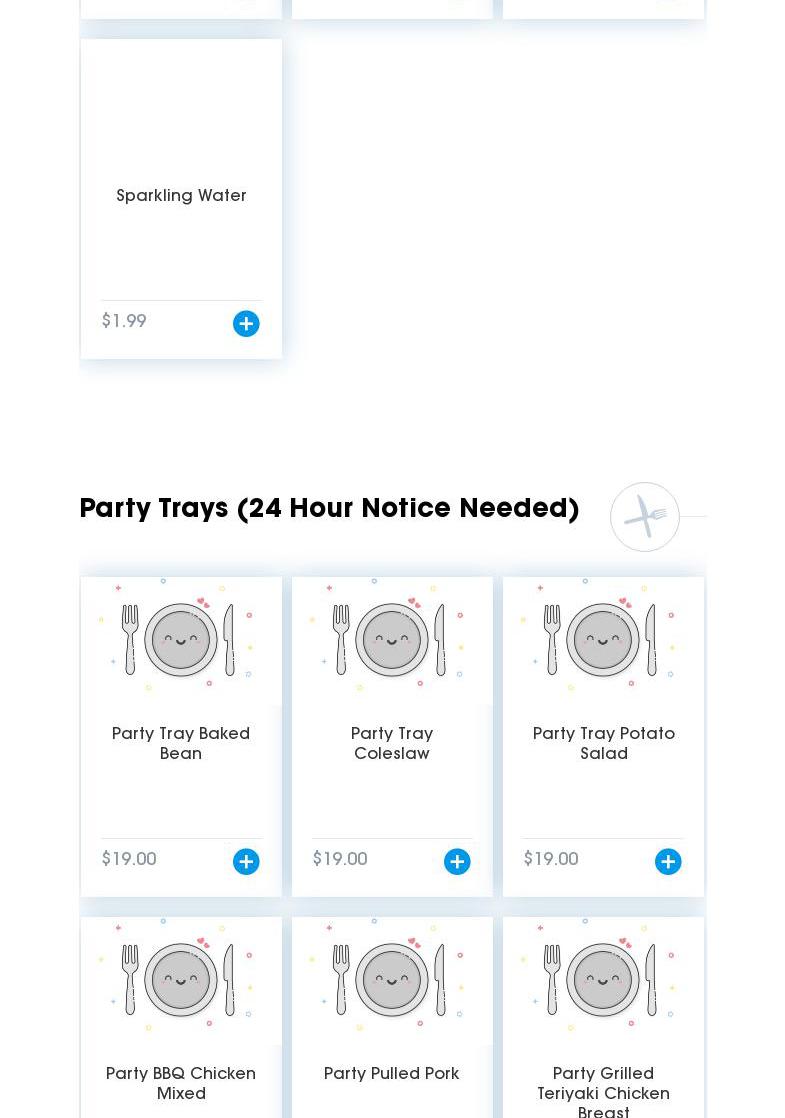Open the Party Tray Baked Bean title
Image resolution: width=785 pixels, height=1118 pixels.
pyautogui.click(x=181, y=744)
